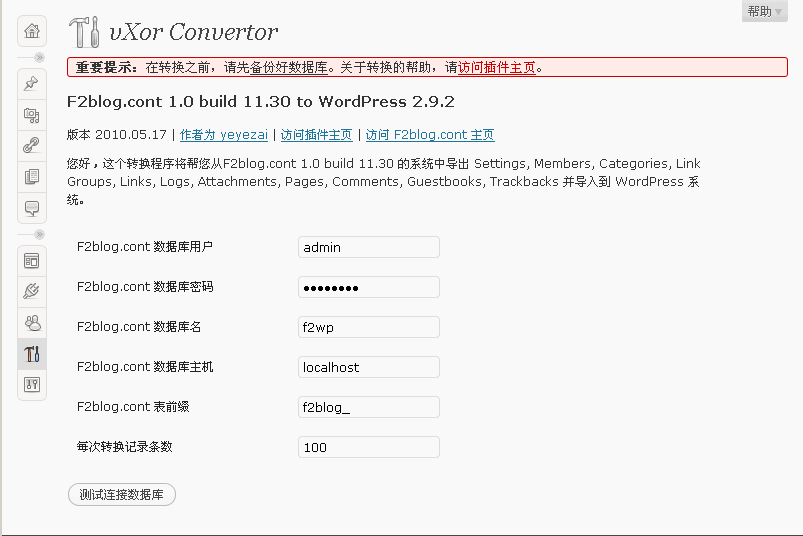The height and width of the screenshot is (536, 803).
Task: Open 访问插件主页 link under version line
Action: (x=316, y=135)
